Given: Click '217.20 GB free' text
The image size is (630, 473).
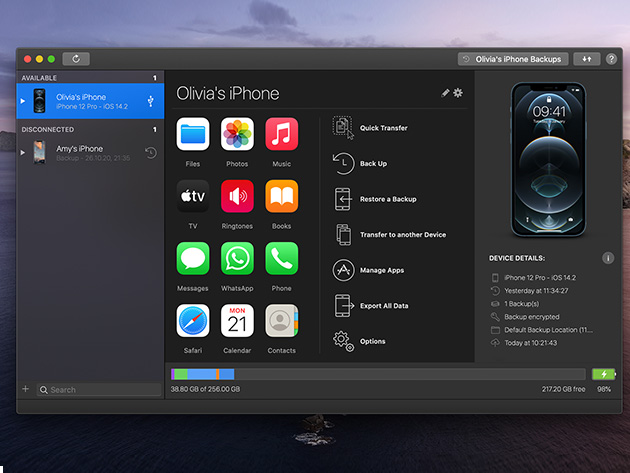Looking at the screenshot, I should [x=563, y=389].
